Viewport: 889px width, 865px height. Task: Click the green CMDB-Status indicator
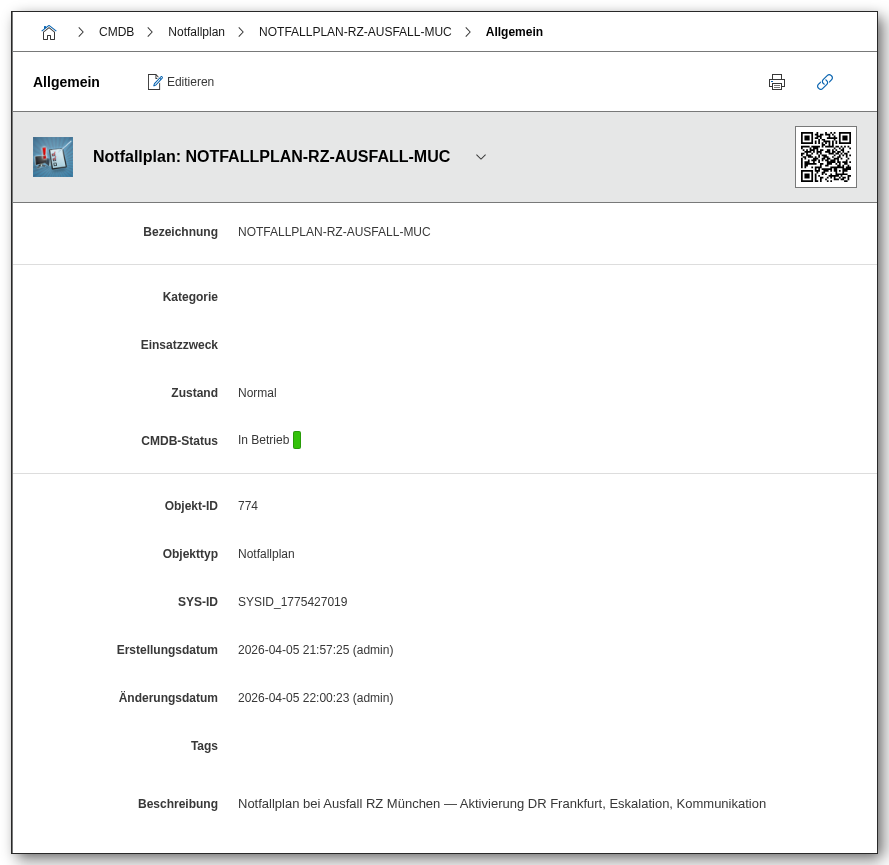click(x=297, y=440)
